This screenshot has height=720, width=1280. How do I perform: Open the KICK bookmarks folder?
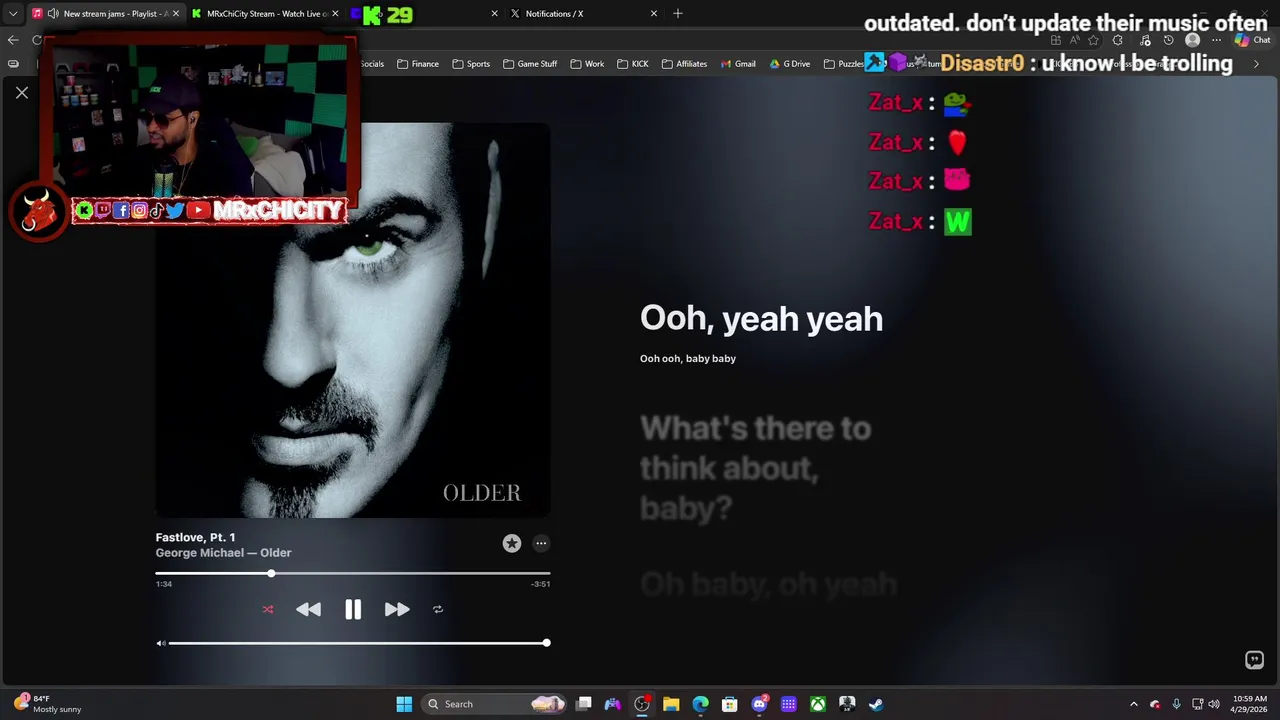tap(633, 64)
